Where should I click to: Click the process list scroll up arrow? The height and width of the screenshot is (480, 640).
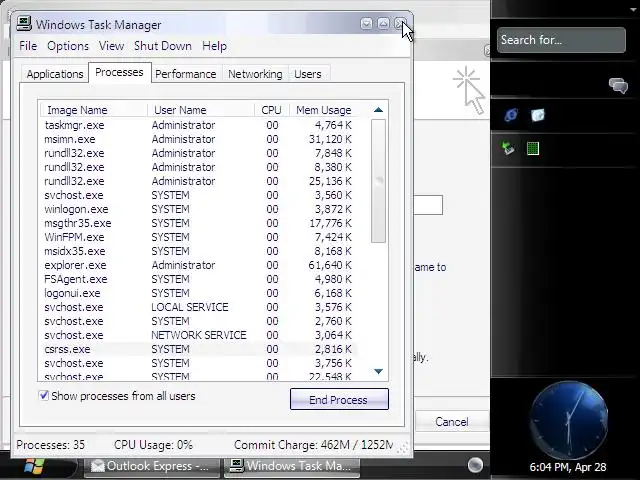tap(378, 109)
